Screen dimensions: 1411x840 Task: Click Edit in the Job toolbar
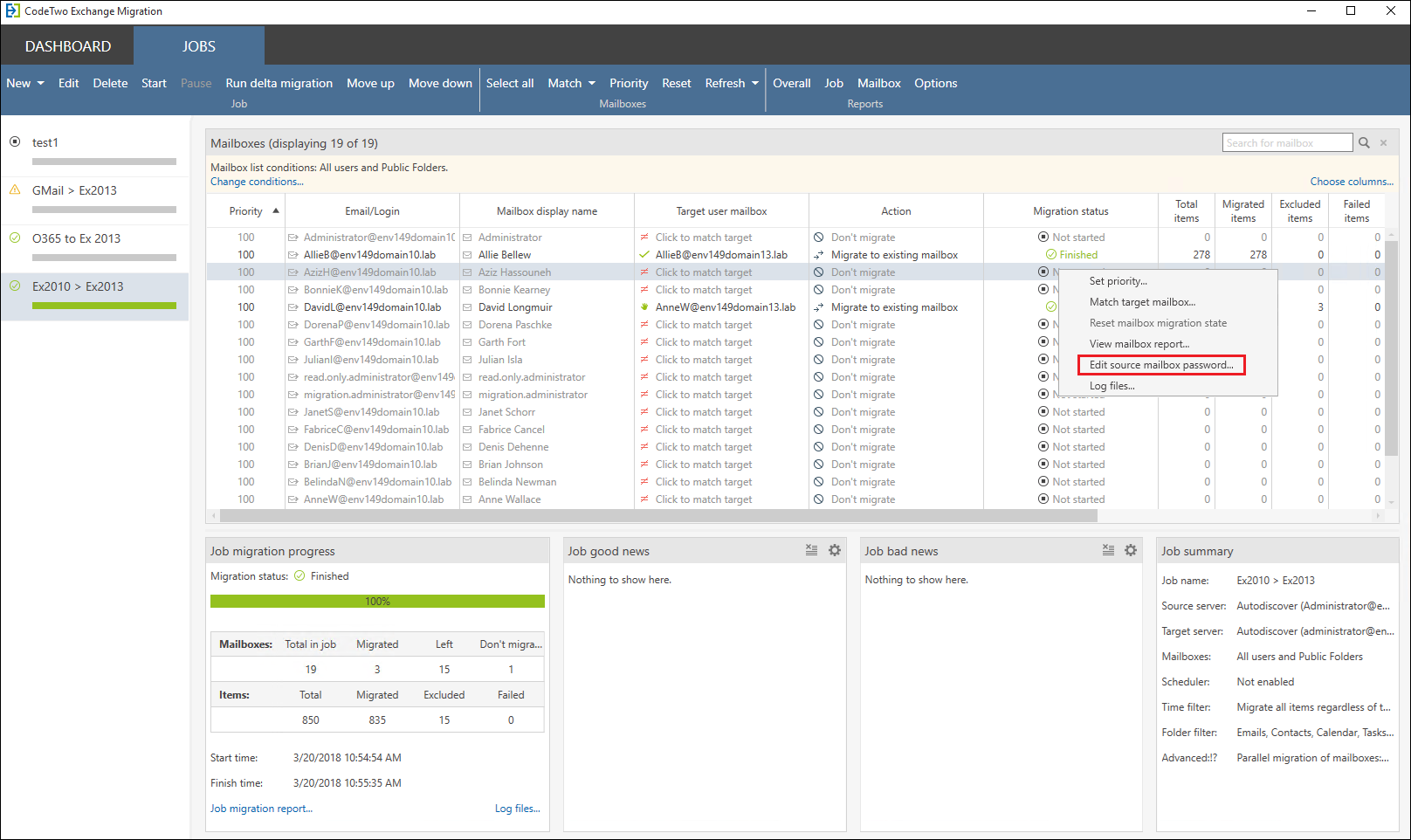pos(68,83)
